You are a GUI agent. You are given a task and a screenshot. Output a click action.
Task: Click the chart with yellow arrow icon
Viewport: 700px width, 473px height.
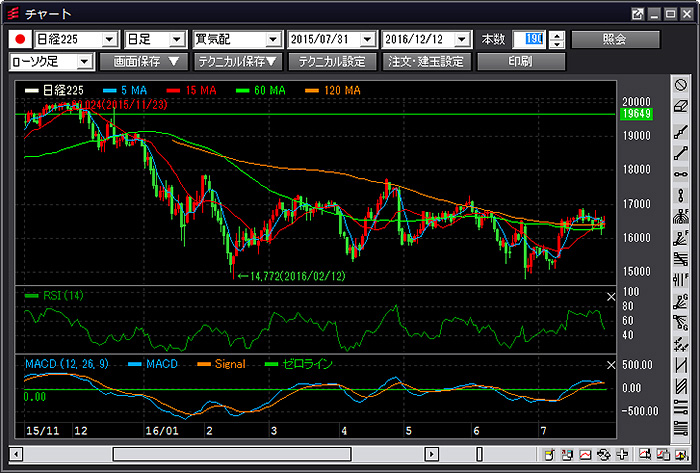pos(681,455)
